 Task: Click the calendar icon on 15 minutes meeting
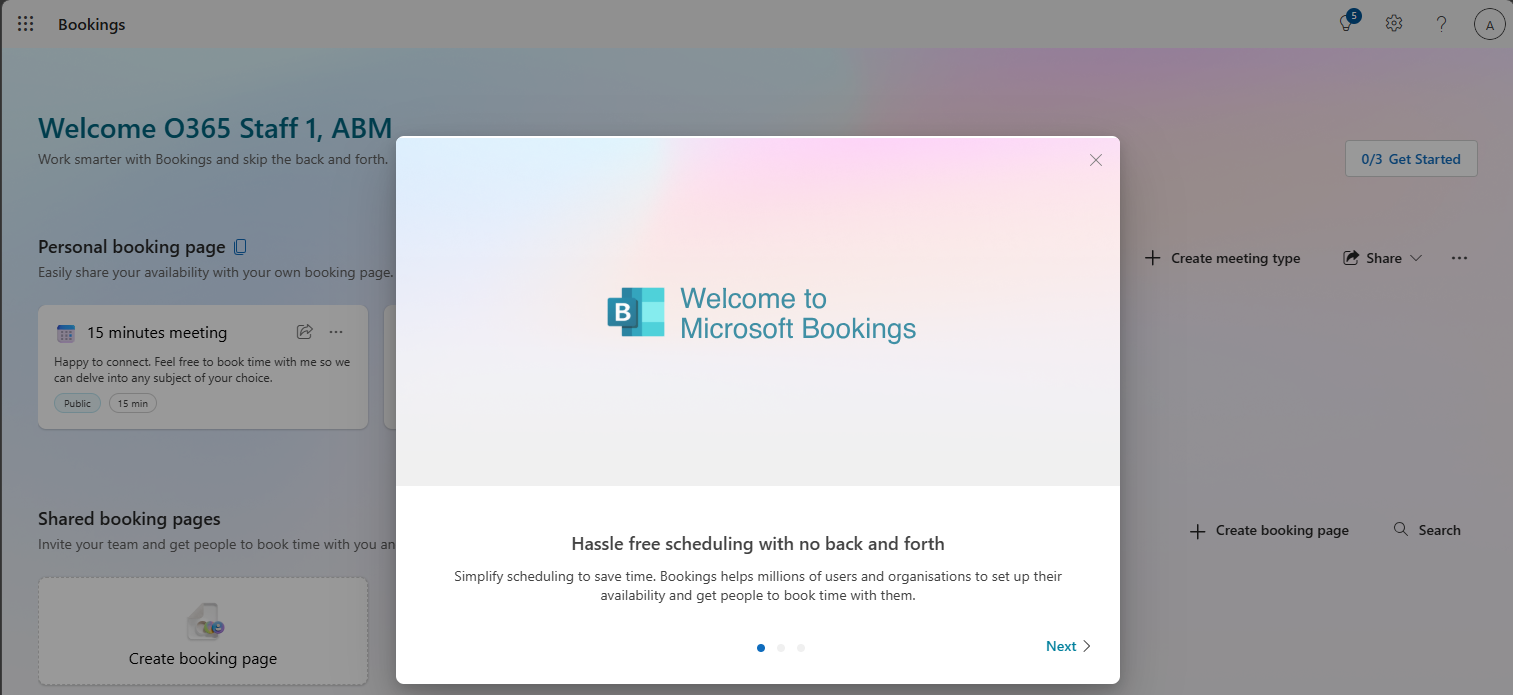point(66,333)
